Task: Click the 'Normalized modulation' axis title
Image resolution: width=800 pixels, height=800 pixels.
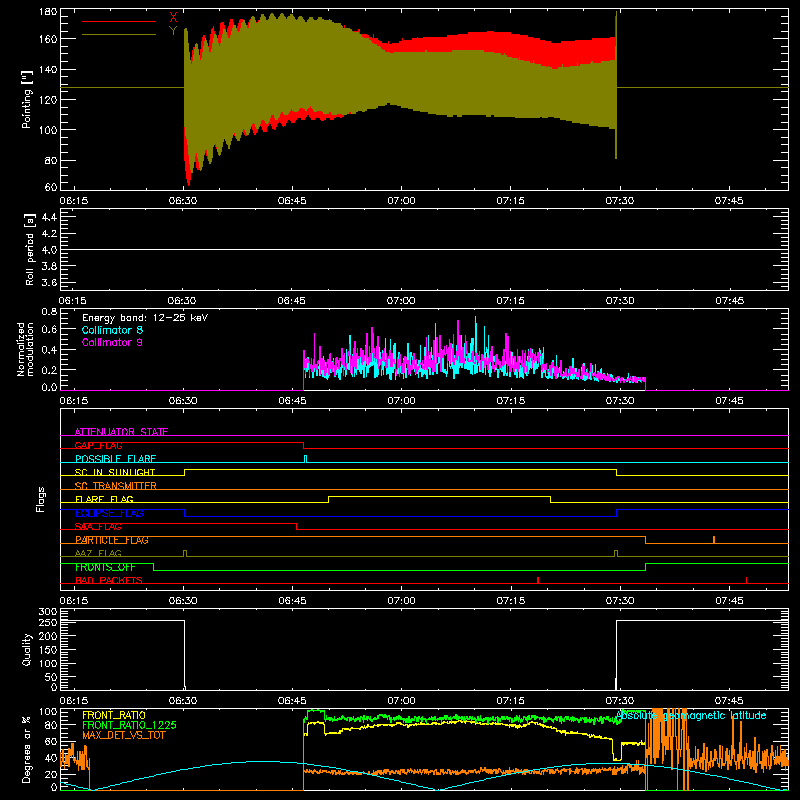Action: coord(26,349)
